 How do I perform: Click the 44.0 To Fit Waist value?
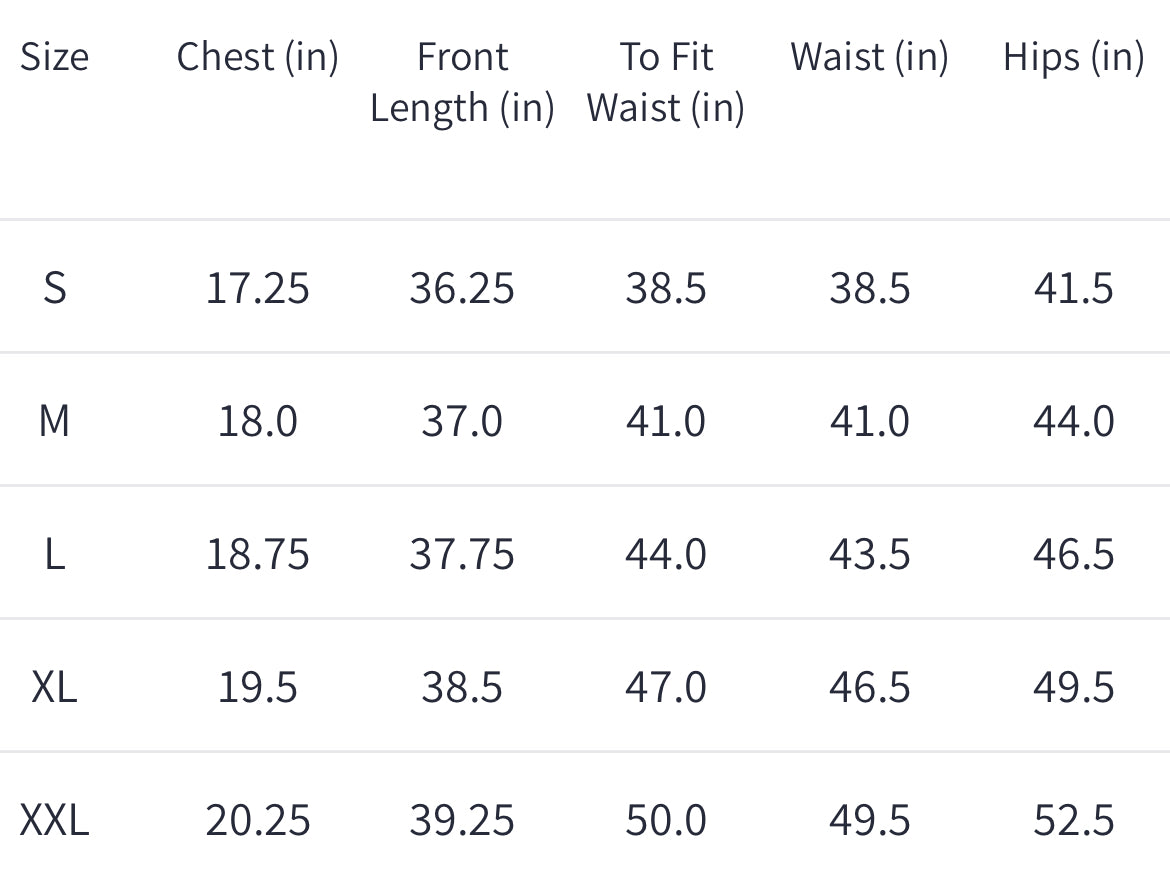point(666,554)
